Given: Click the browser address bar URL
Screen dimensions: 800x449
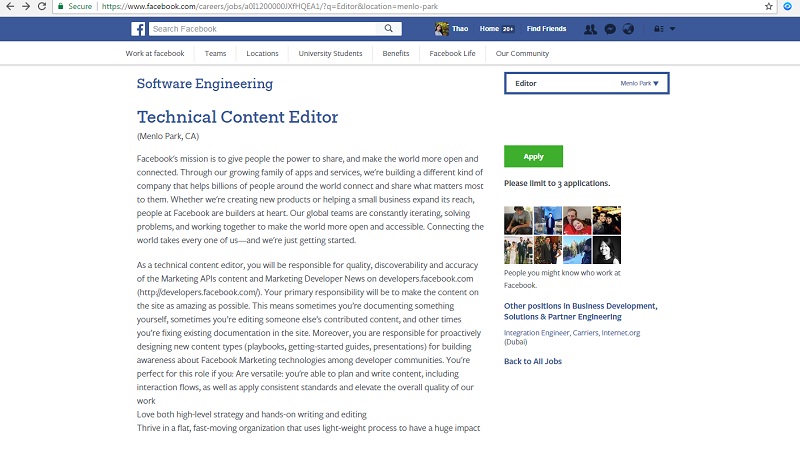Looking at the screenshot, I should [x=269, y=7].
